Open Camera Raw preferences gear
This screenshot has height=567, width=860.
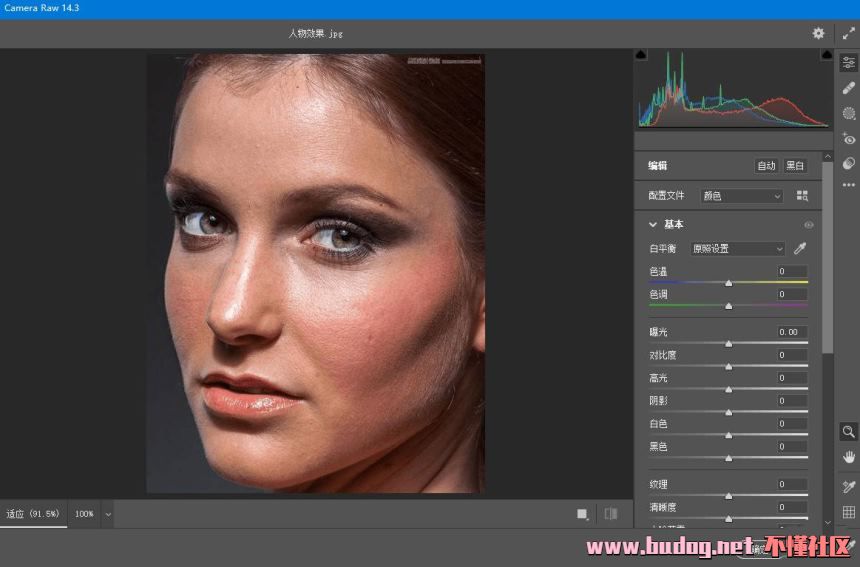[x=819, y=33]
